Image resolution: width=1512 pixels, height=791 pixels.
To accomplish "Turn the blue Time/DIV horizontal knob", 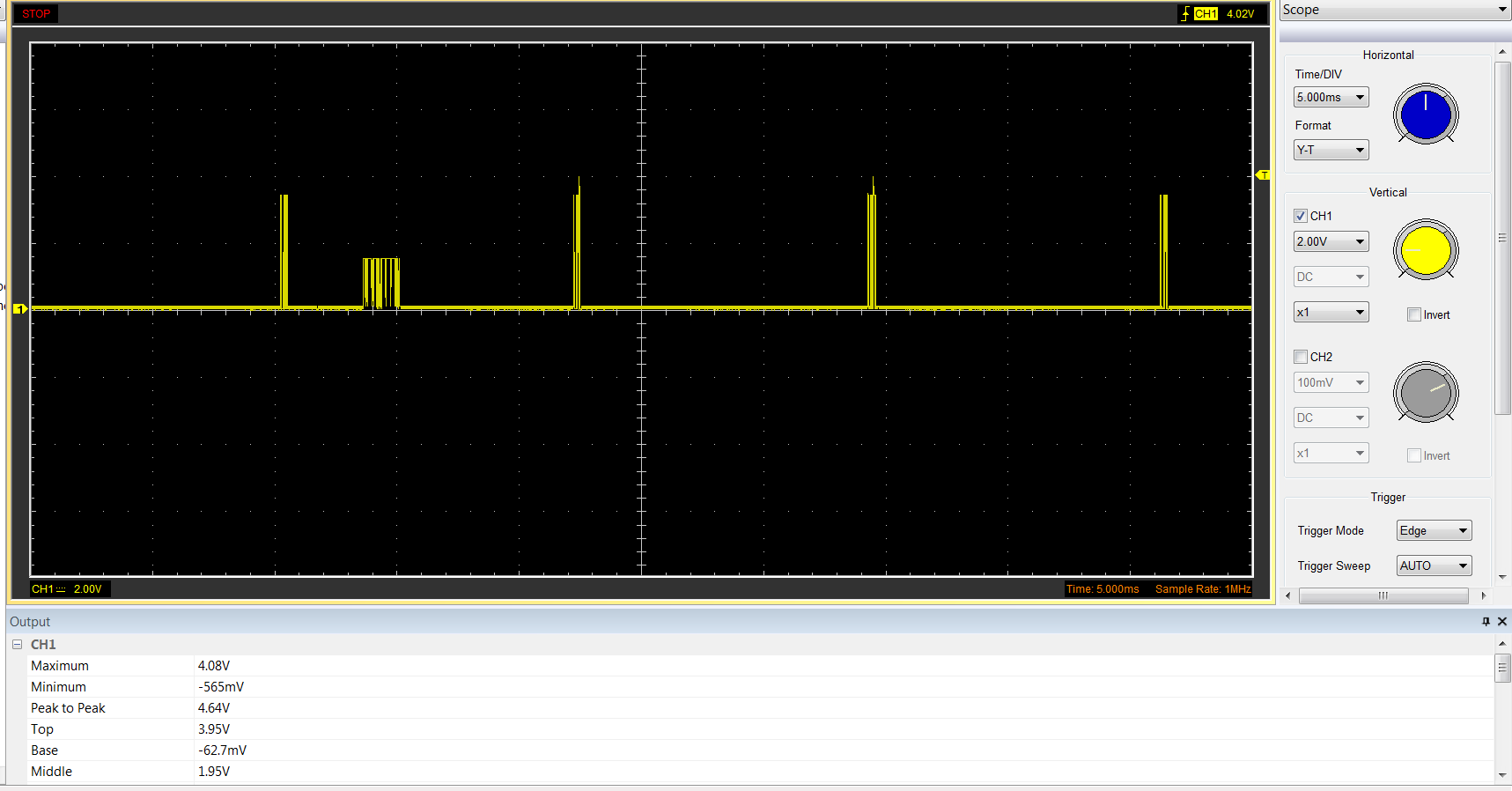I will (1426, 114).
